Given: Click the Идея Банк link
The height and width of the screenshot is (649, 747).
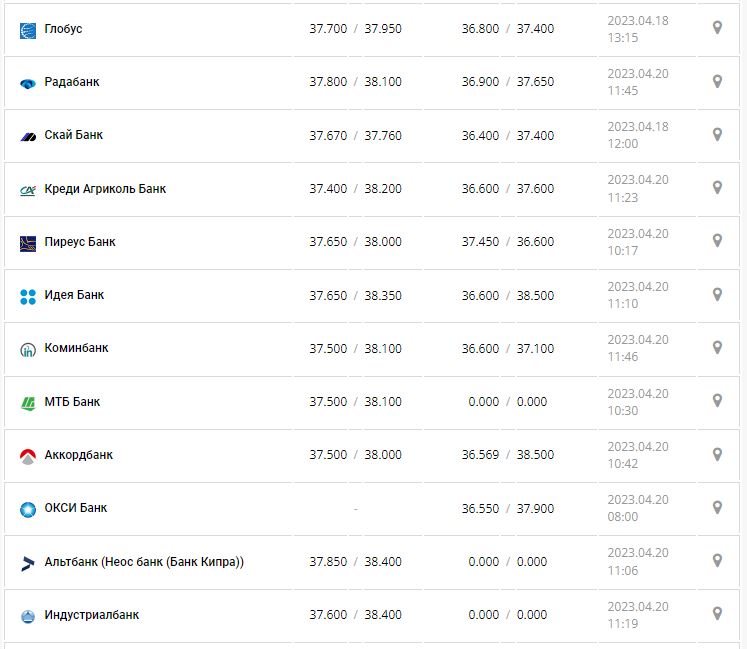Looking at the screenshot, I should click(x=74, y=295).
